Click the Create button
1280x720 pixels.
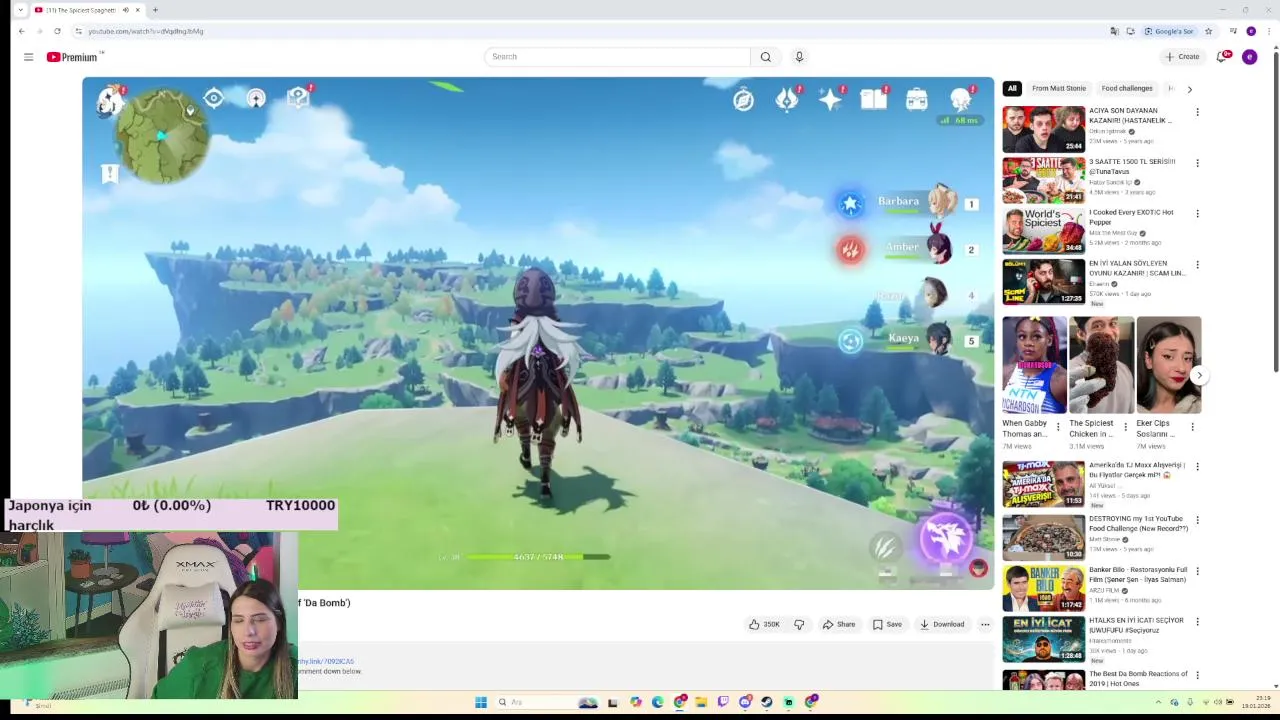pos(1182,57)
